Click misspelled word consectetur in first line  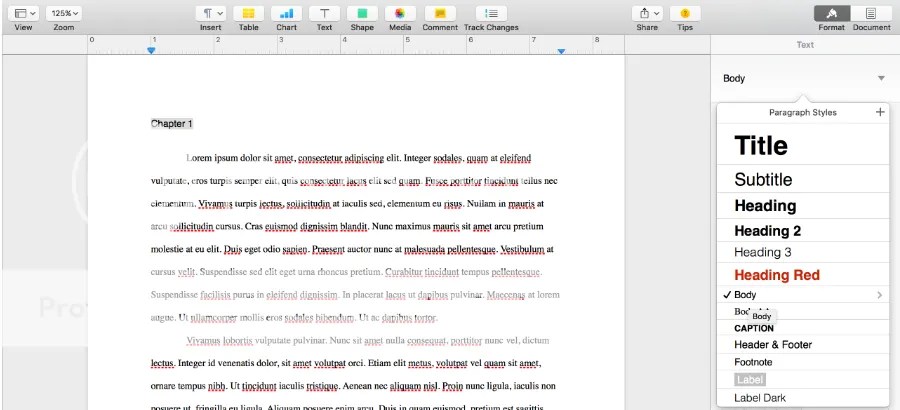coord(320,158)
